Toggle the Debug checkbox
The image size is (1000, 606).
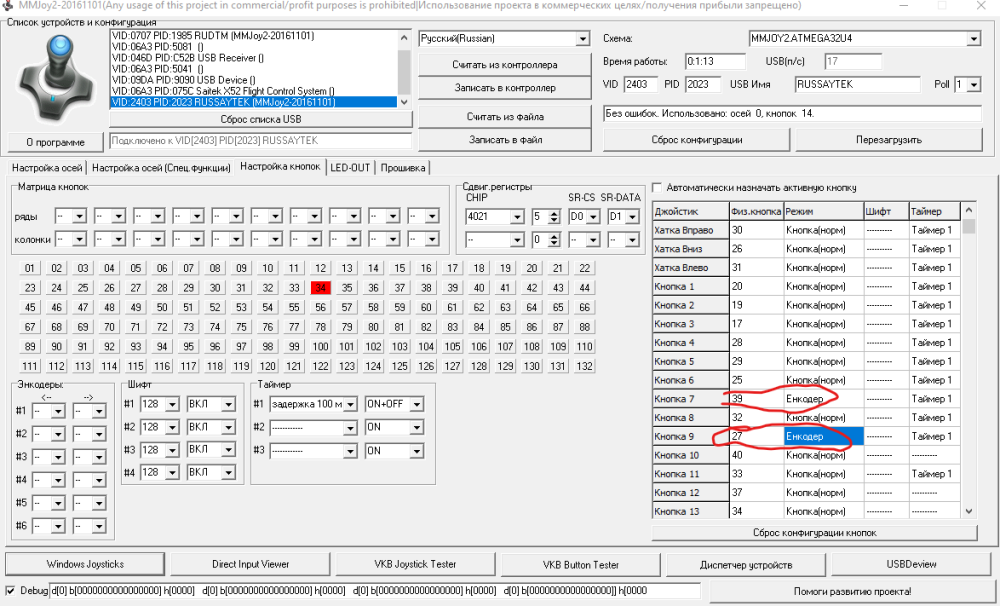(11, 591)
